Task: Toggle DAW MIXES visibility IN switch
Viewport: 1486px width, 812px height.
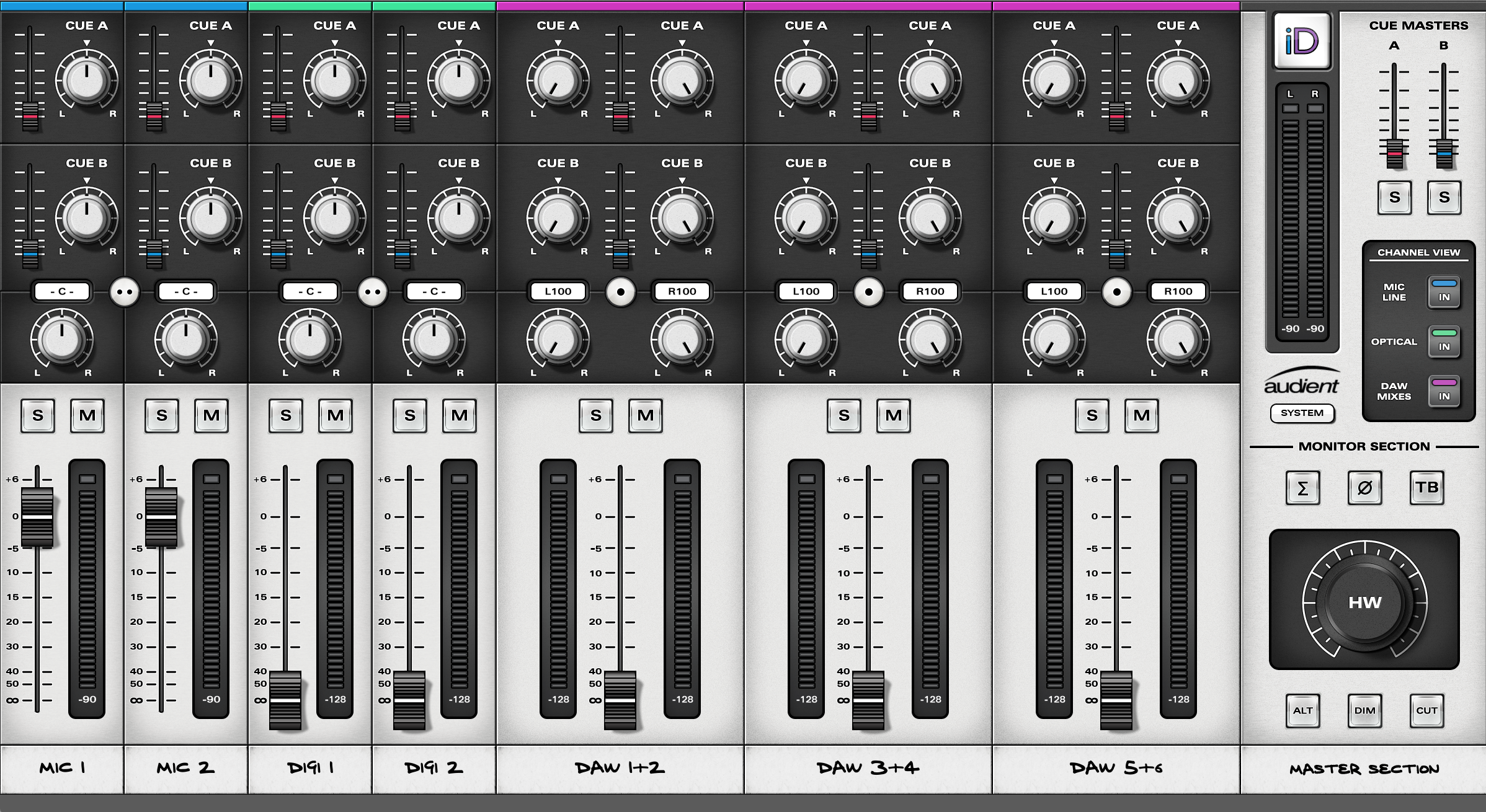Action: (1444, 392)
